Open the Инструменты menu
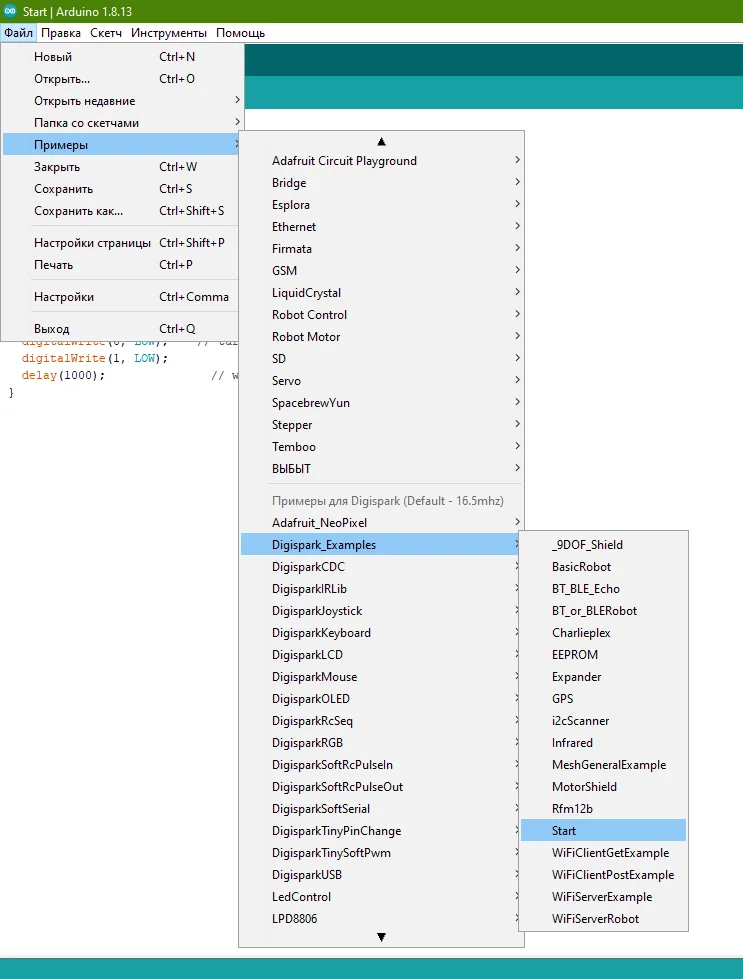Viewport: 743px width, 979px height. 169,33
